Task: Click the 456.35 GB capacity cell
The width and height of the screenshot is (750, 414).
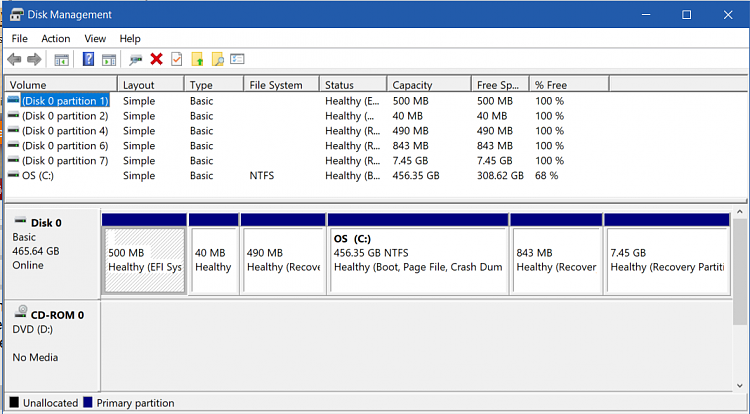Action: point(416,175)
